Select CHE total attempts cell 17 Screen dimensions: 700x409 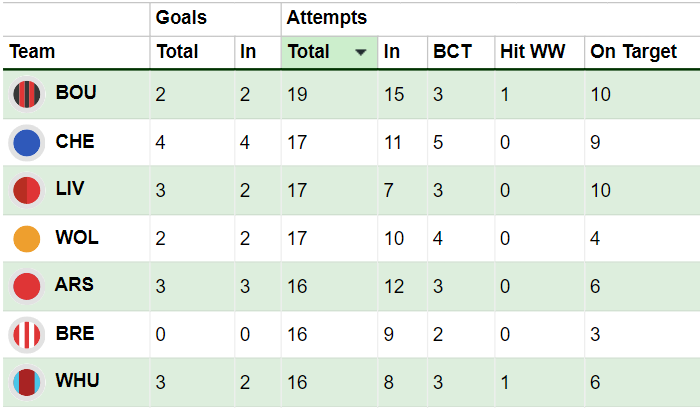coord(297,143)
